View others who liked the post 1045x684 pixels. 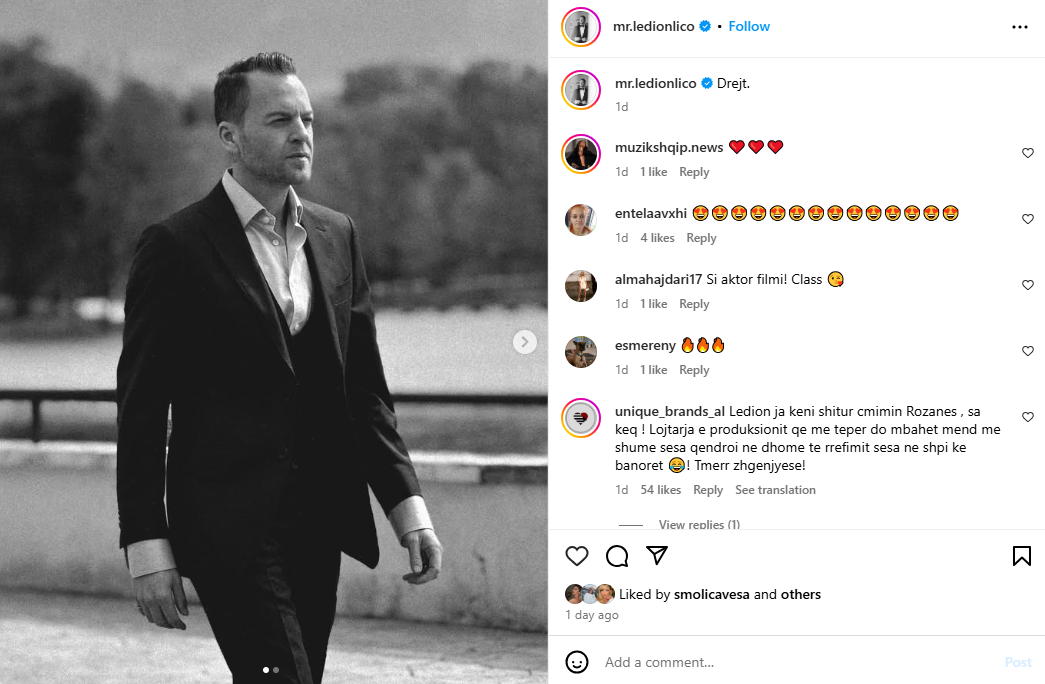coord(800,595)
